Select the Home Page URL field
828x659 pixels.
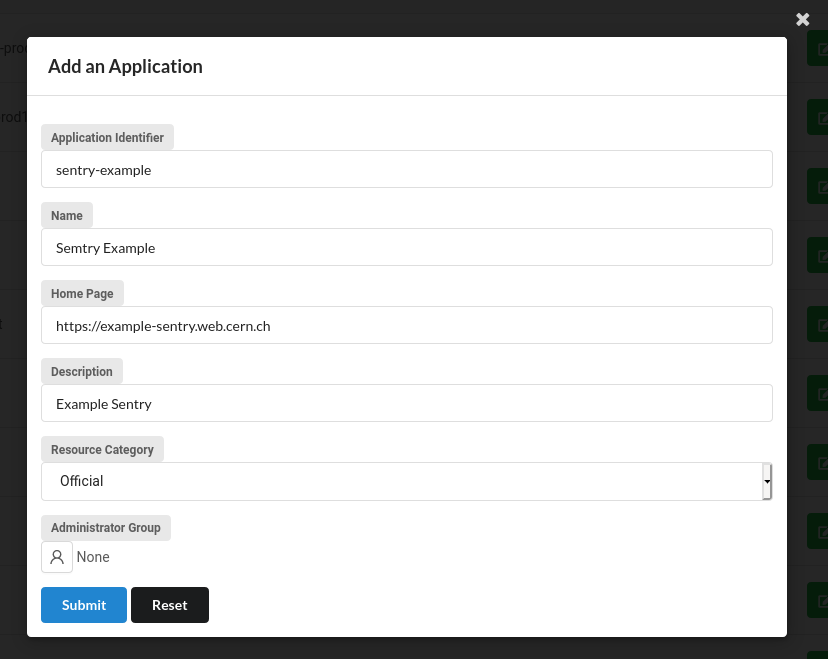pos(407,325)
